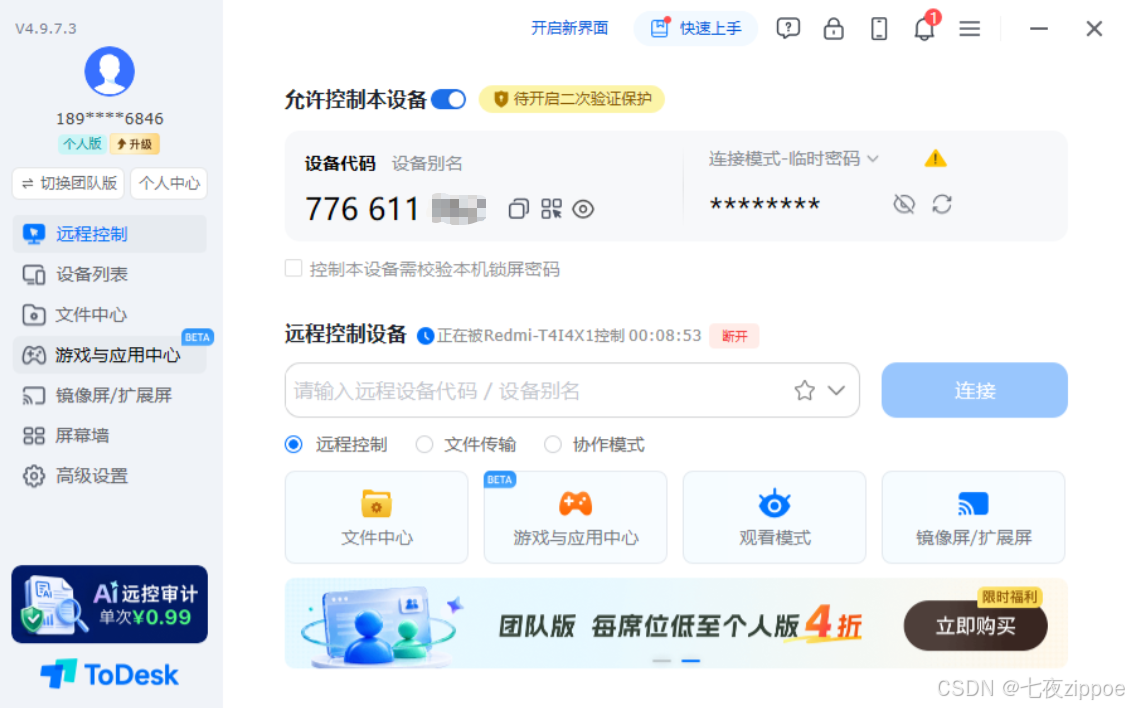Open 镜像屏/扩展屏 in the sidebar
Viewport: 1129px width, 708px height.
[109, 395]
